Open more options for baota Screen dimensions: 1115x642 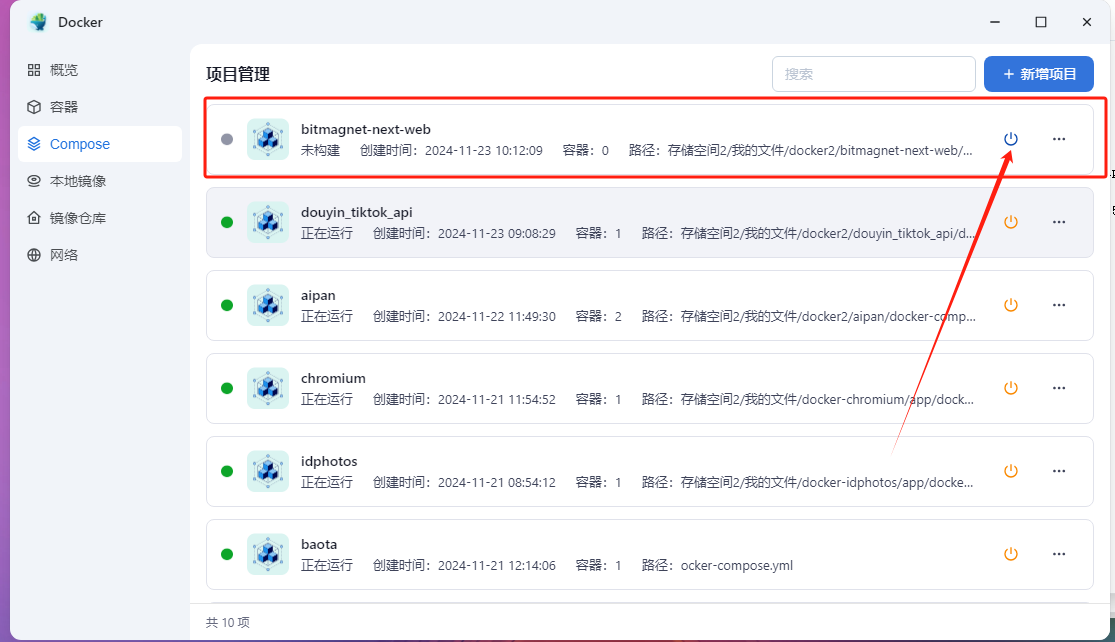[1059, 554]
